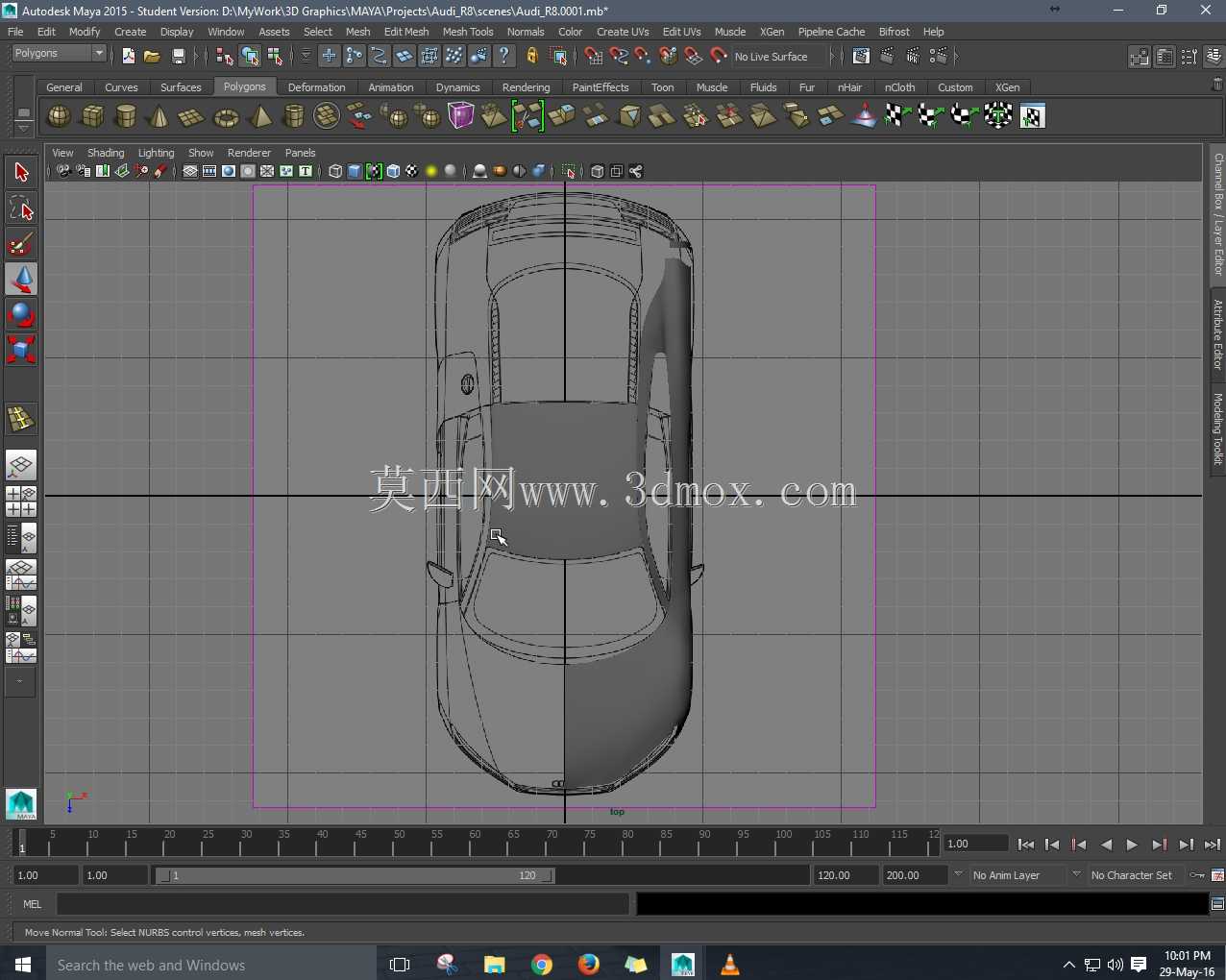Create a polygon cube from shelf
The image size is (1226, 980).
[x=93, y=116]
